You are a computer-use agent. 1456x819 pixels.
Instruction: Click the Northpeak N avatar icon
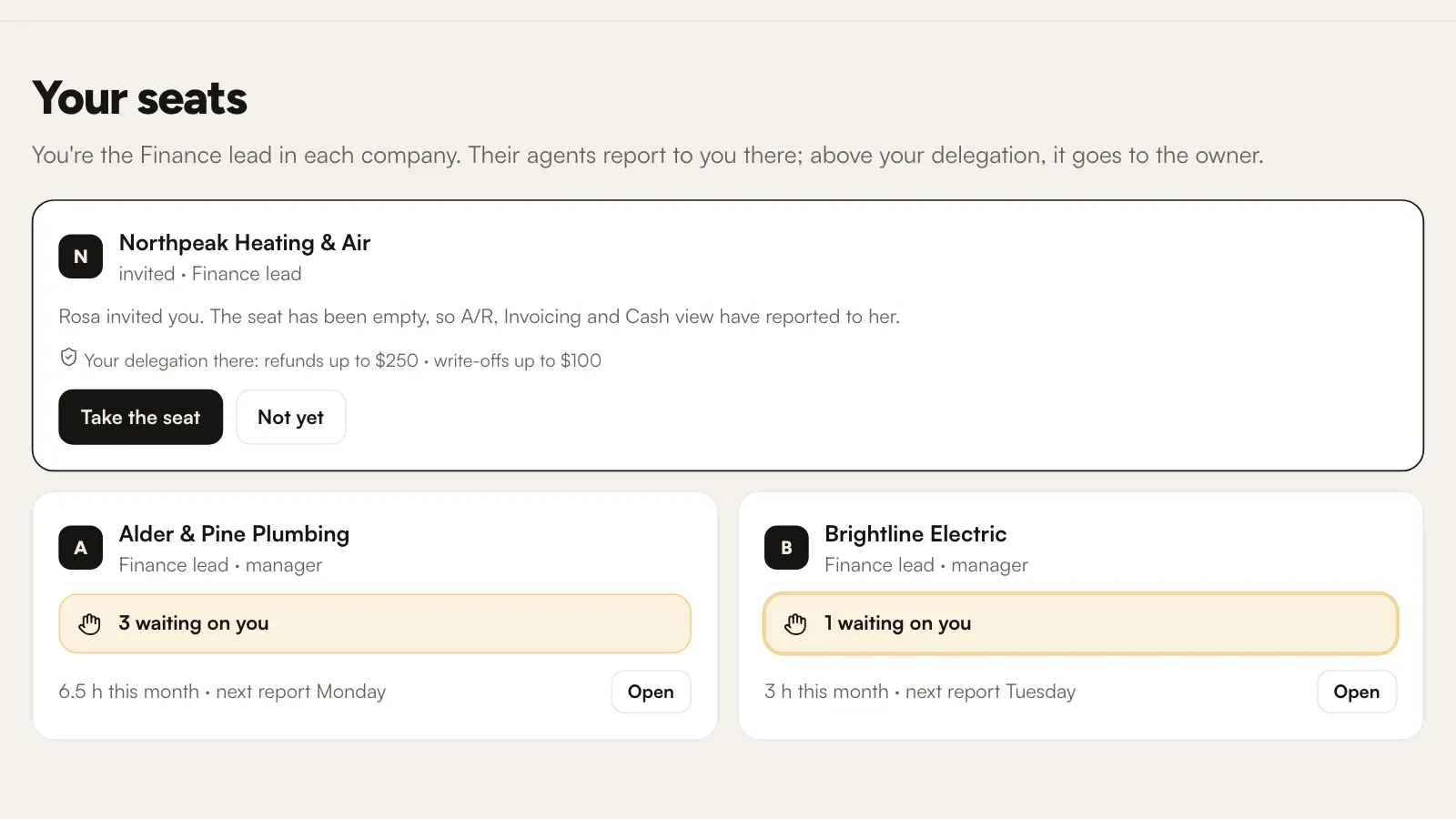[81, 257]
